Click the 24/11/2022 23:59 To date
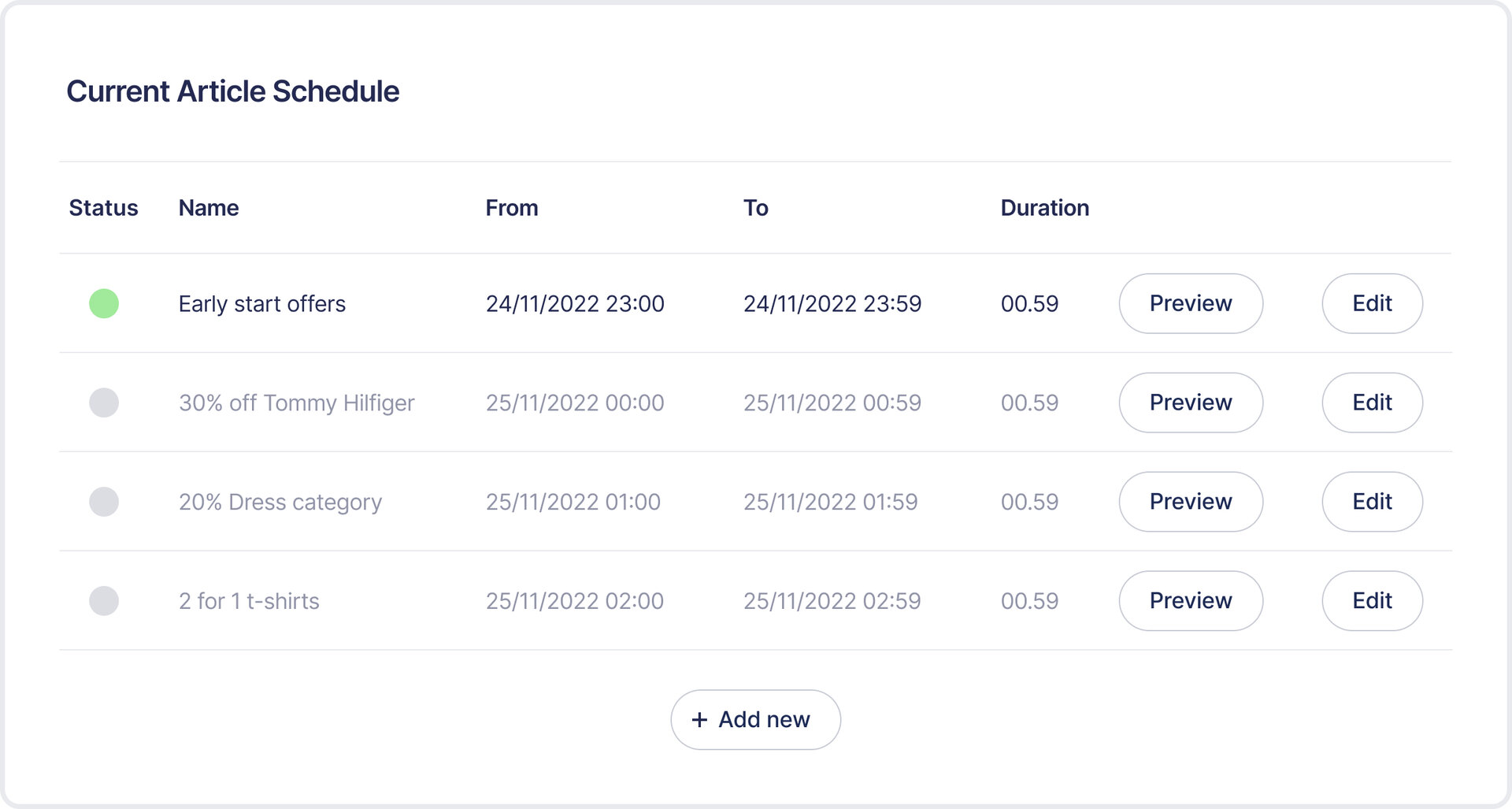The height and width of the screenshot is (809, 1512). [832, 304]
